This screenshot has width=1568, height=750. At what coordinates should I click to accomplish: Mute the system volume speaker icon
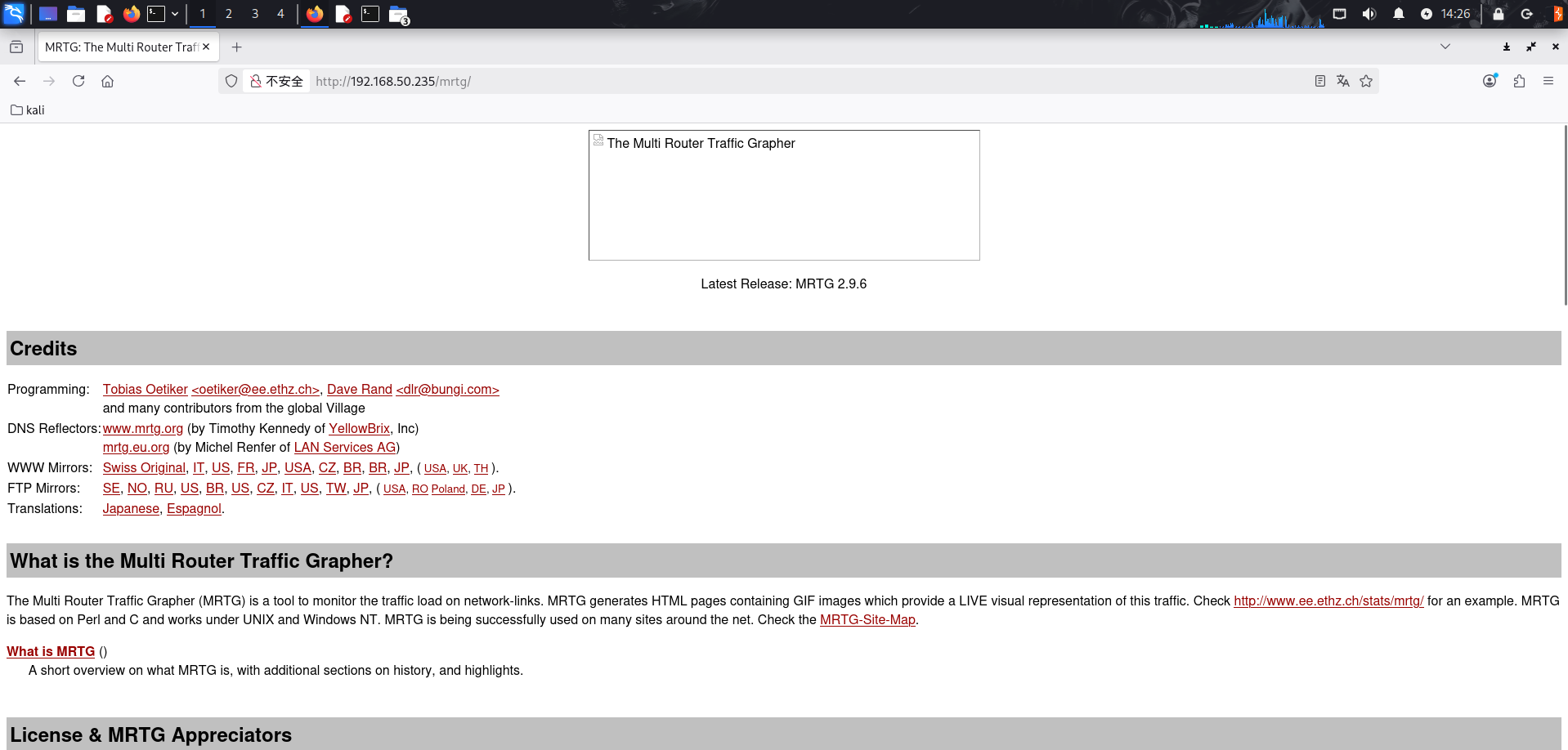click(1369, 14)
